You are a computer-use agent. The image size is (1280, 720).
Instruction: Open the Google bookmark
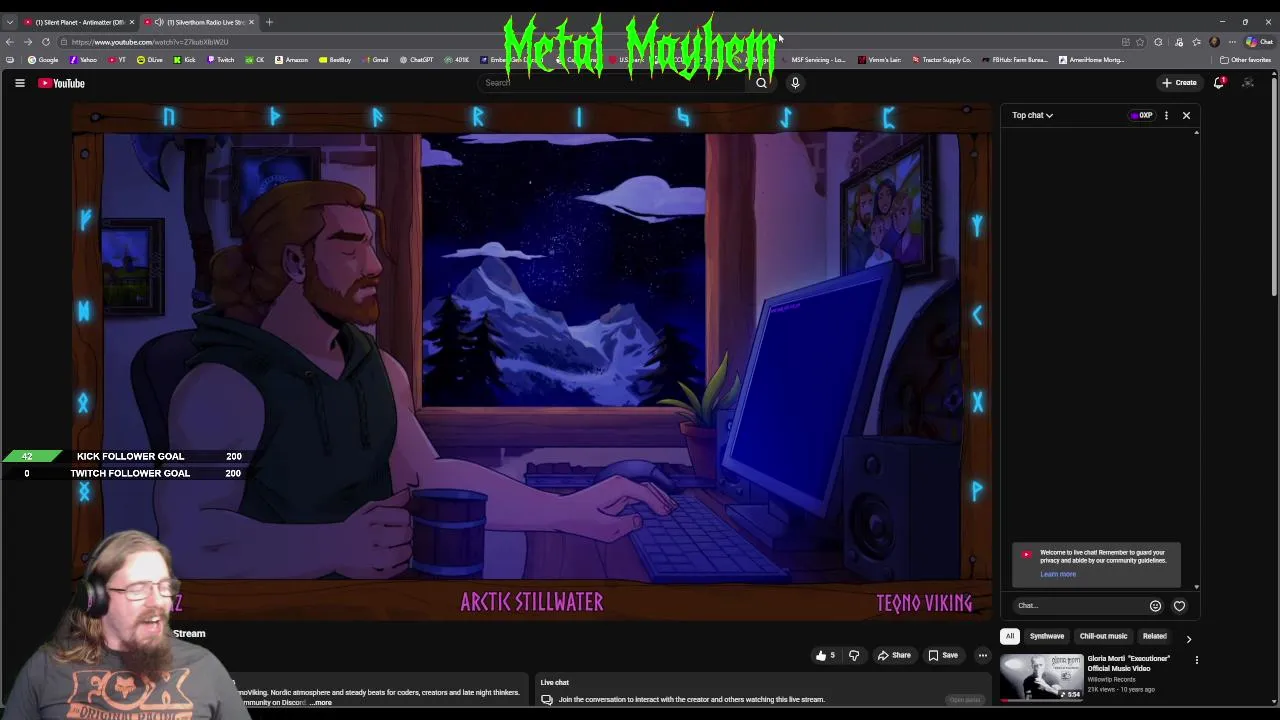click(x=43, y=60)
